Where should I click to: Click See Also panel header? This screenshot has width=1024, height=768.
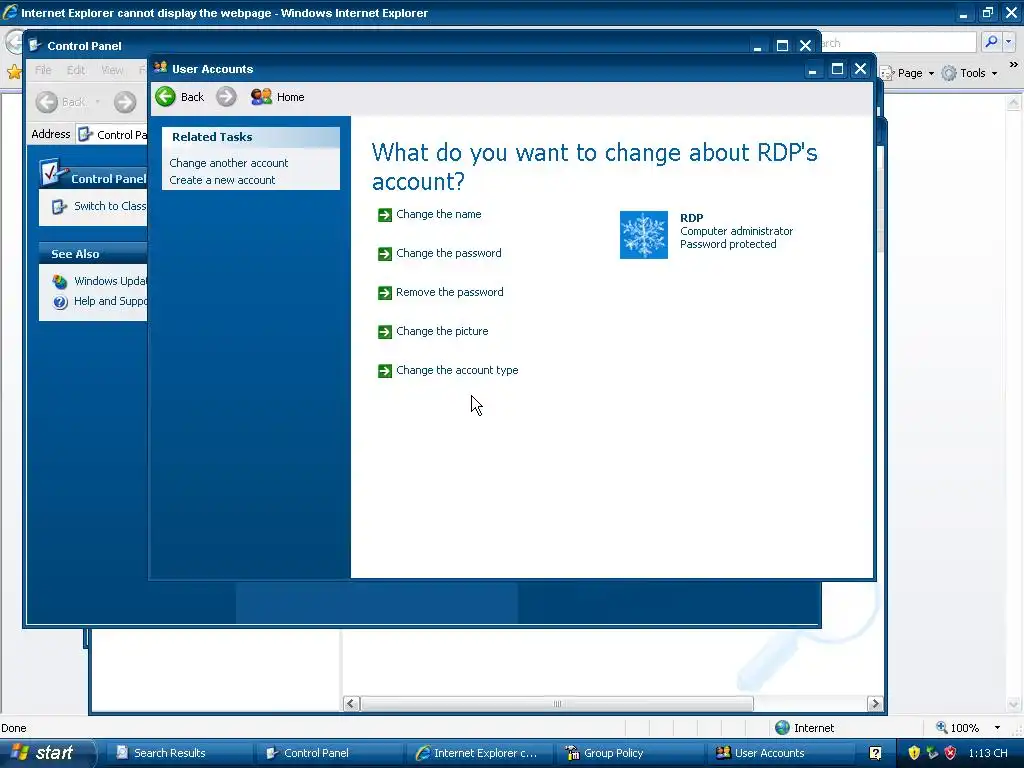pos(93,253)
